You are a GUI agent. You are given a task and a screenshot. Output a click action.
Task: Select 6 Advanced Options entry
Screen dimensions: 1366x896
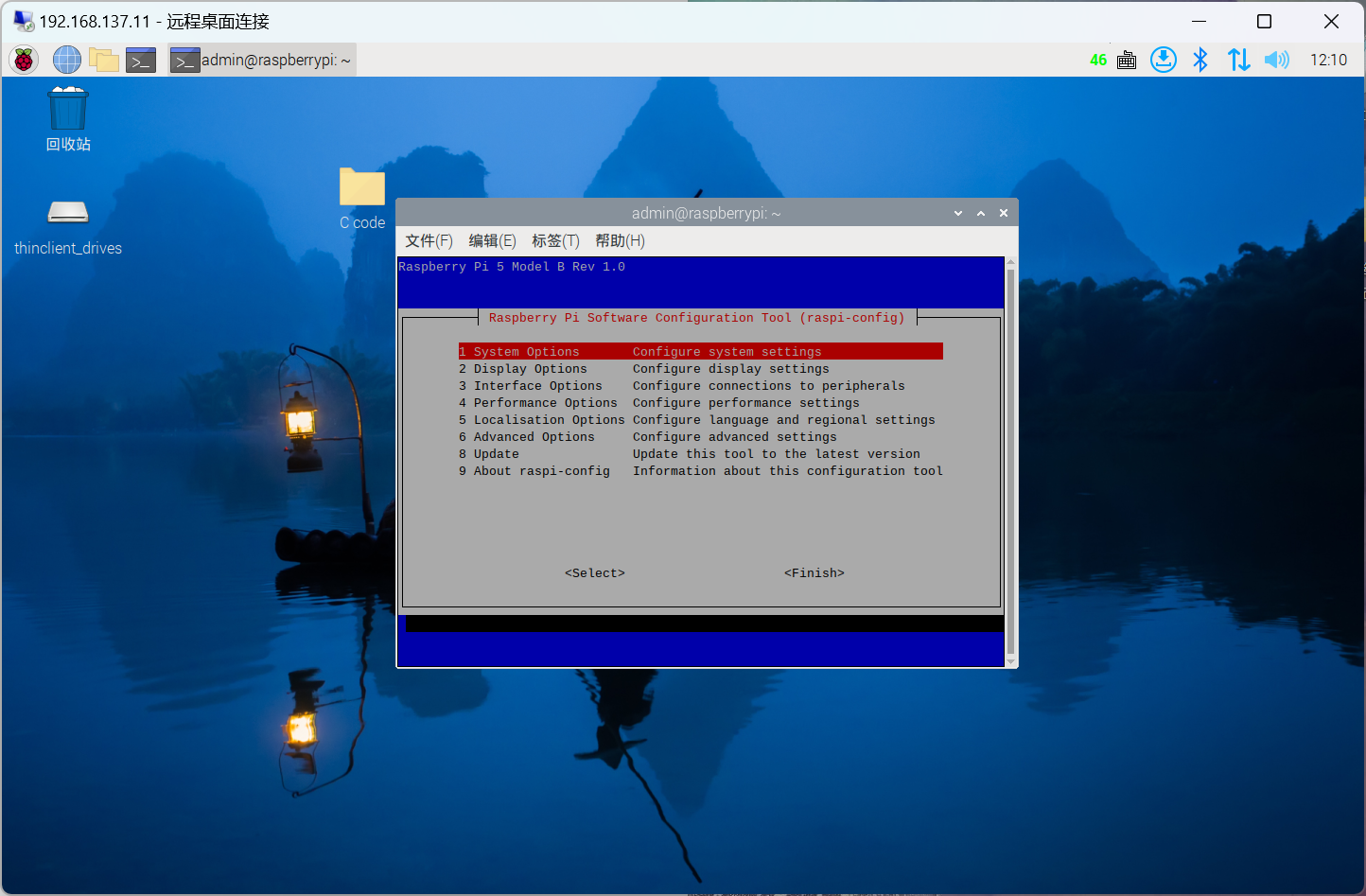point(701,436)
